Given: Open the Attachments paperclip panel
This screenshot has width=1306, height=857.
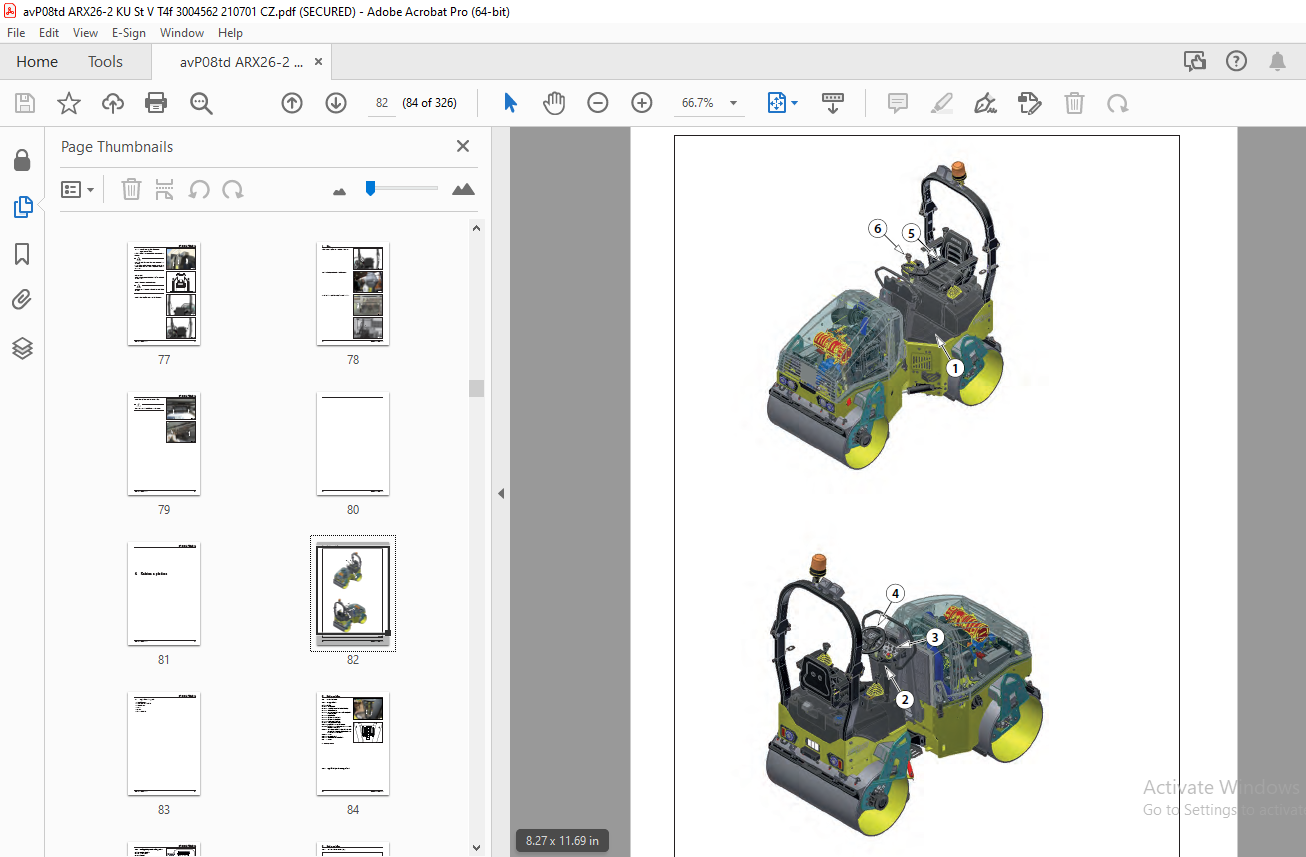Looking at the screenshot, I should [x=22, y=300].
